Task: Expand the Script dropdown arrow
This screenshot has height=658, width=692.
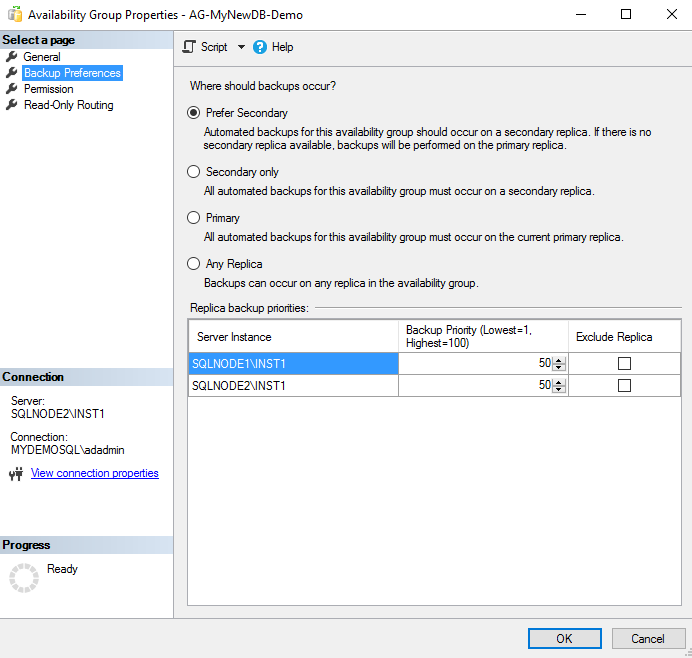Action: 241,47
